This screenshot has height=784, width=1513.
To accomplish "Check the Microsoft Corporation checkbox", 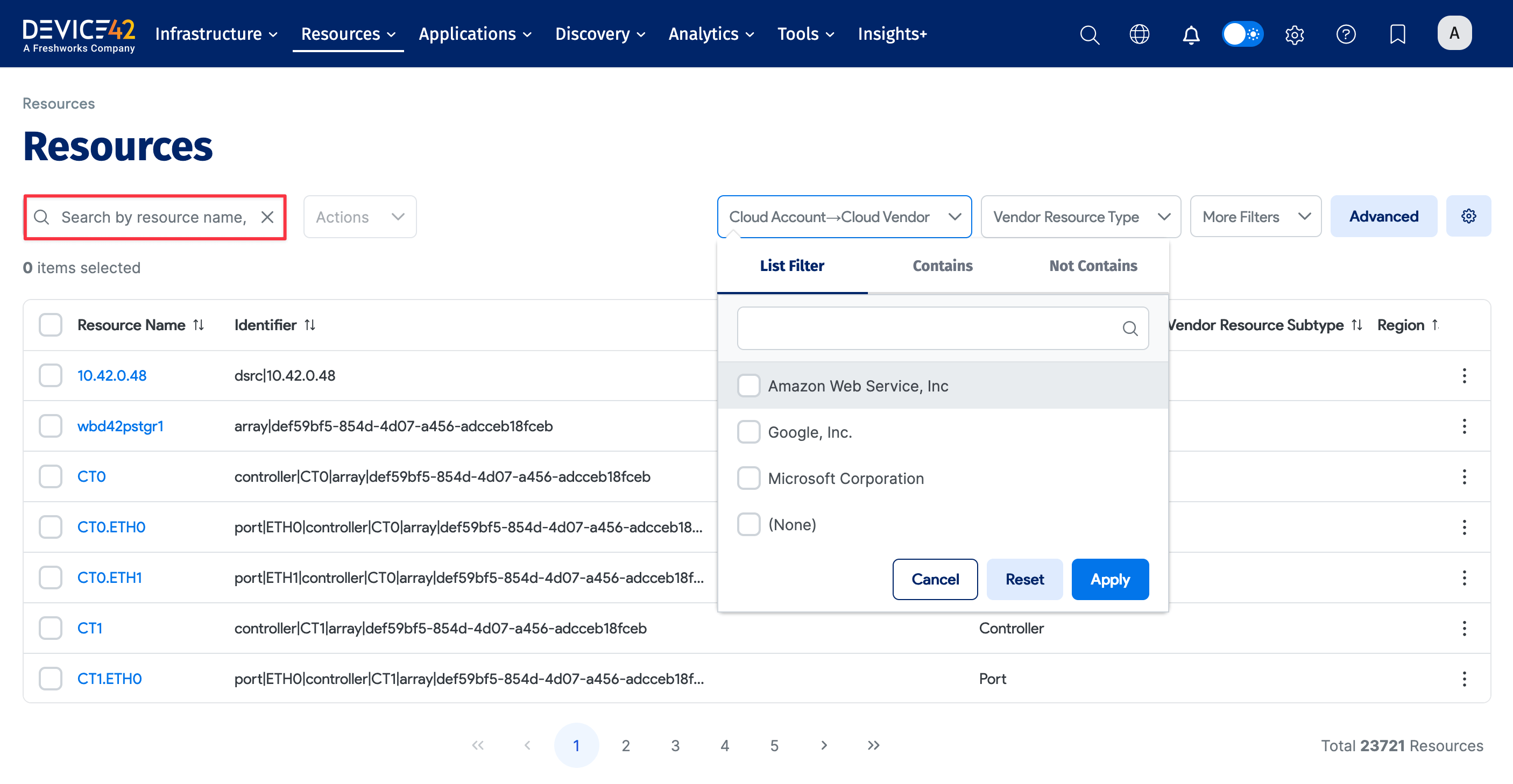I will tap(749, 477).
